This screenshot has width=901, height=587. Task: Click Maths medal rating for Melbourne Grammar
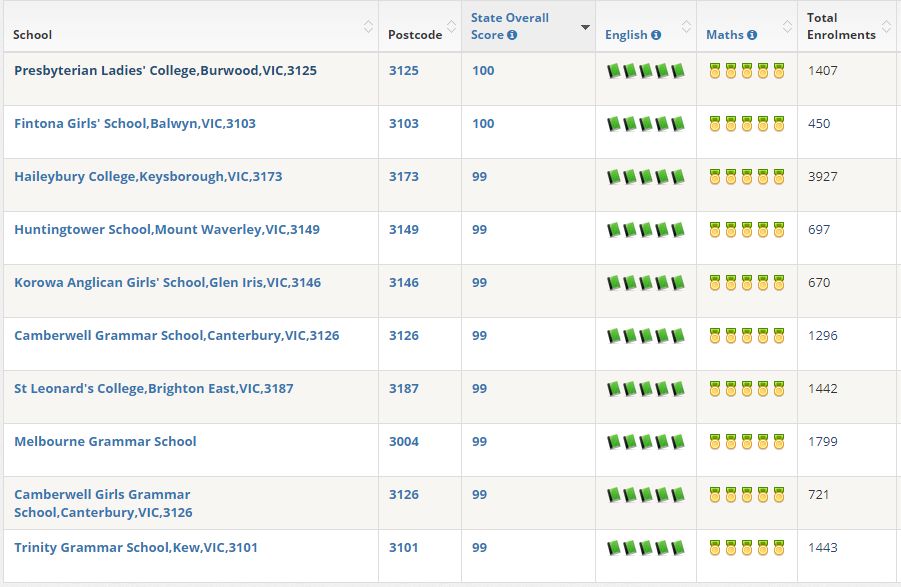point(746,442)
